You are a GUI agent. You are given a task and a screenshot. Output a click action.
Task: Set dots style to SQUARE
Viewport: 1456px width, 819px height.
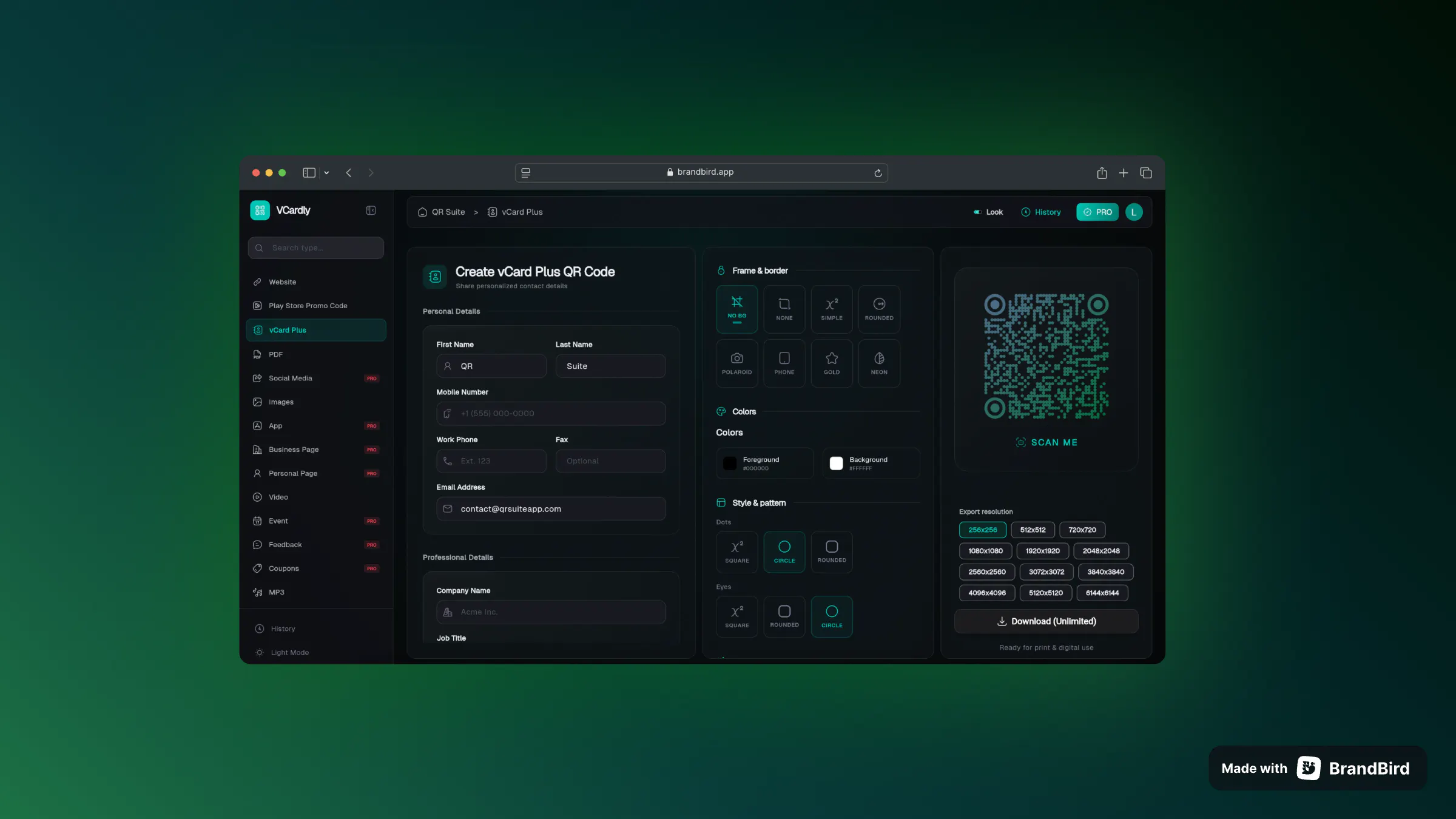coord(737,552)
